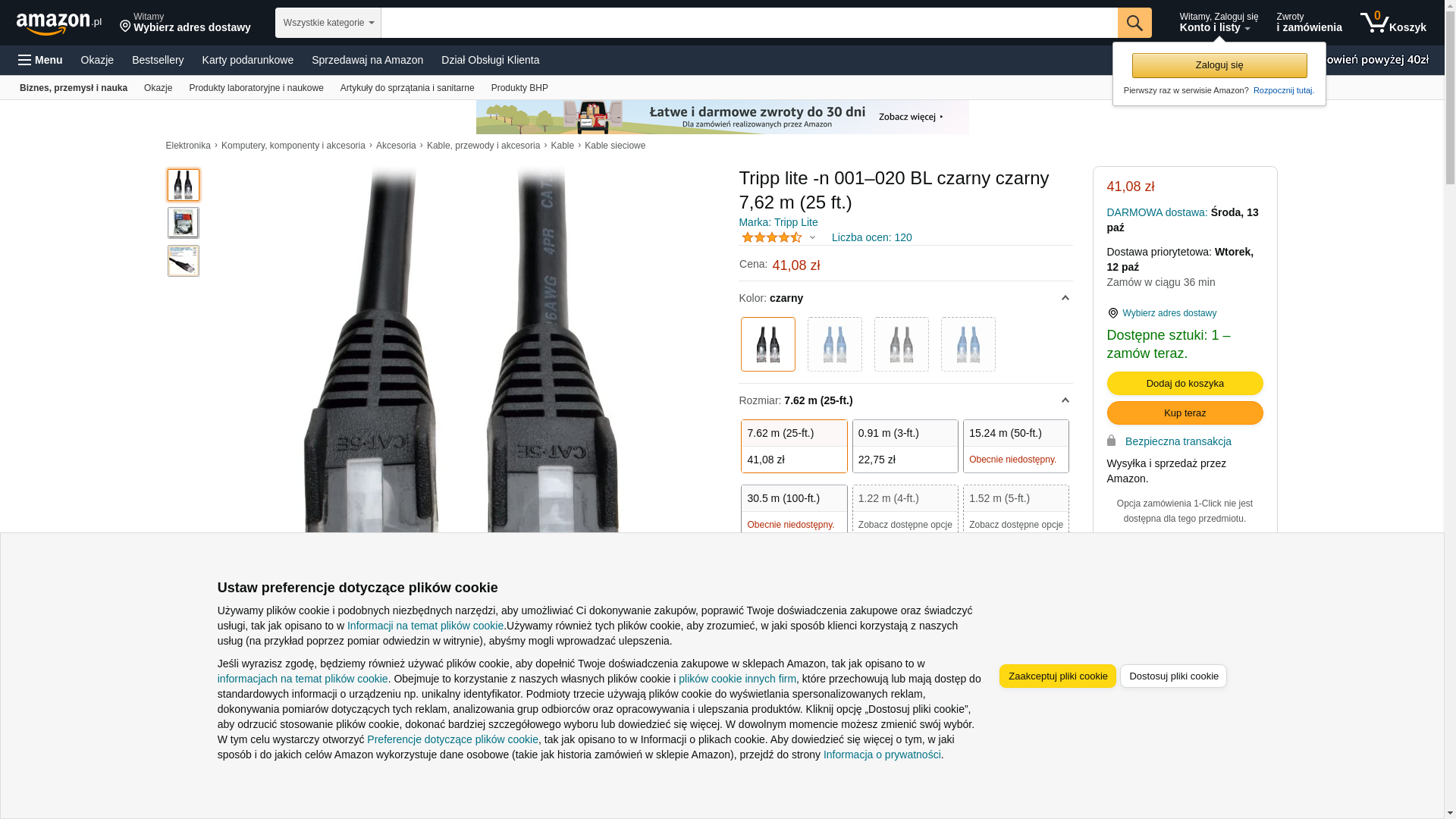Image resolution: width=1456 pixels, height=819 pixels.
Task: Choose the 0.91 m (3-ft.) size option
Action: point(905,447)
